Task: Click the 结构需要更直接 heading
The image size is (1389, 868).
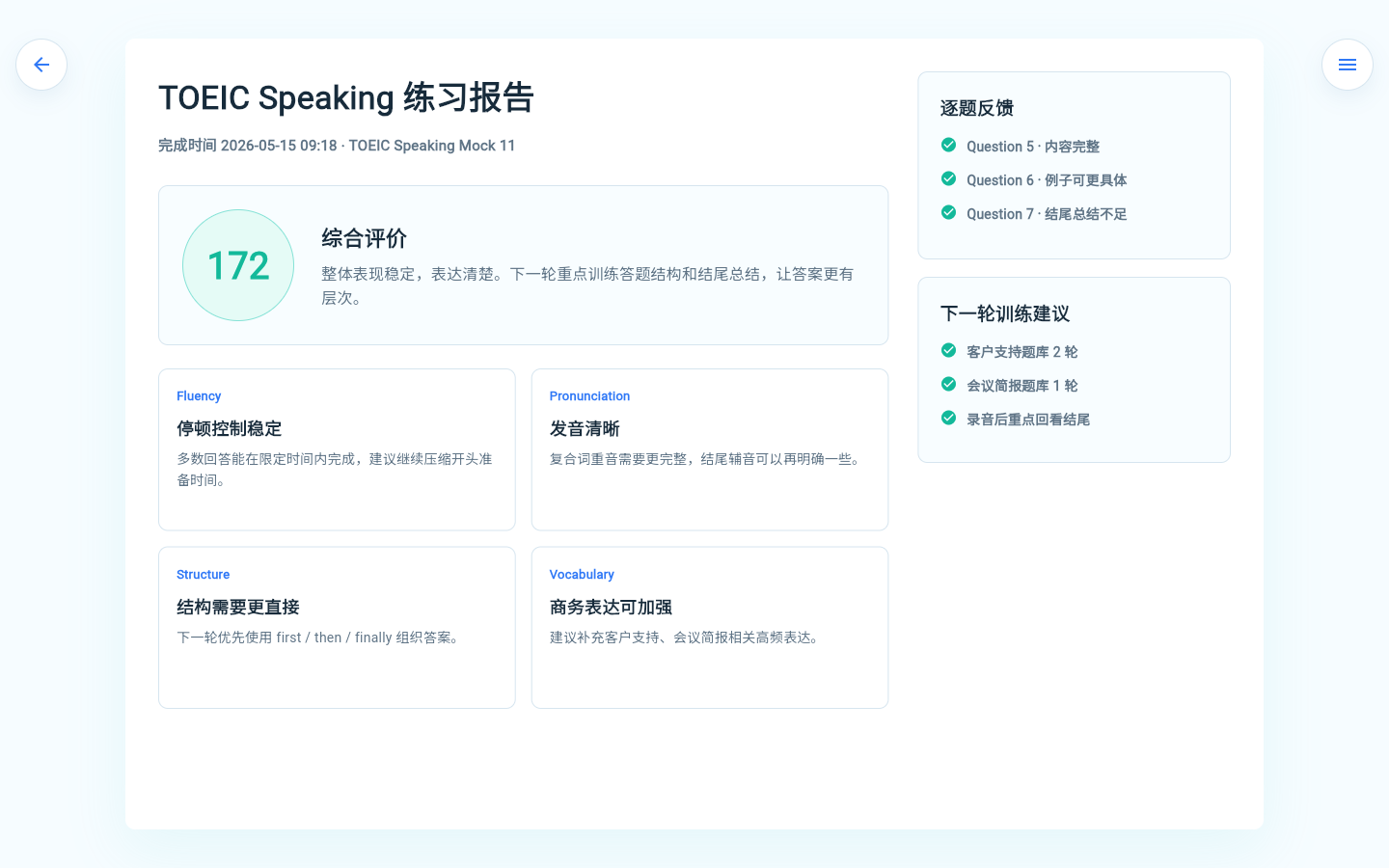Action: pyautogui.click(x=238, y=607)
